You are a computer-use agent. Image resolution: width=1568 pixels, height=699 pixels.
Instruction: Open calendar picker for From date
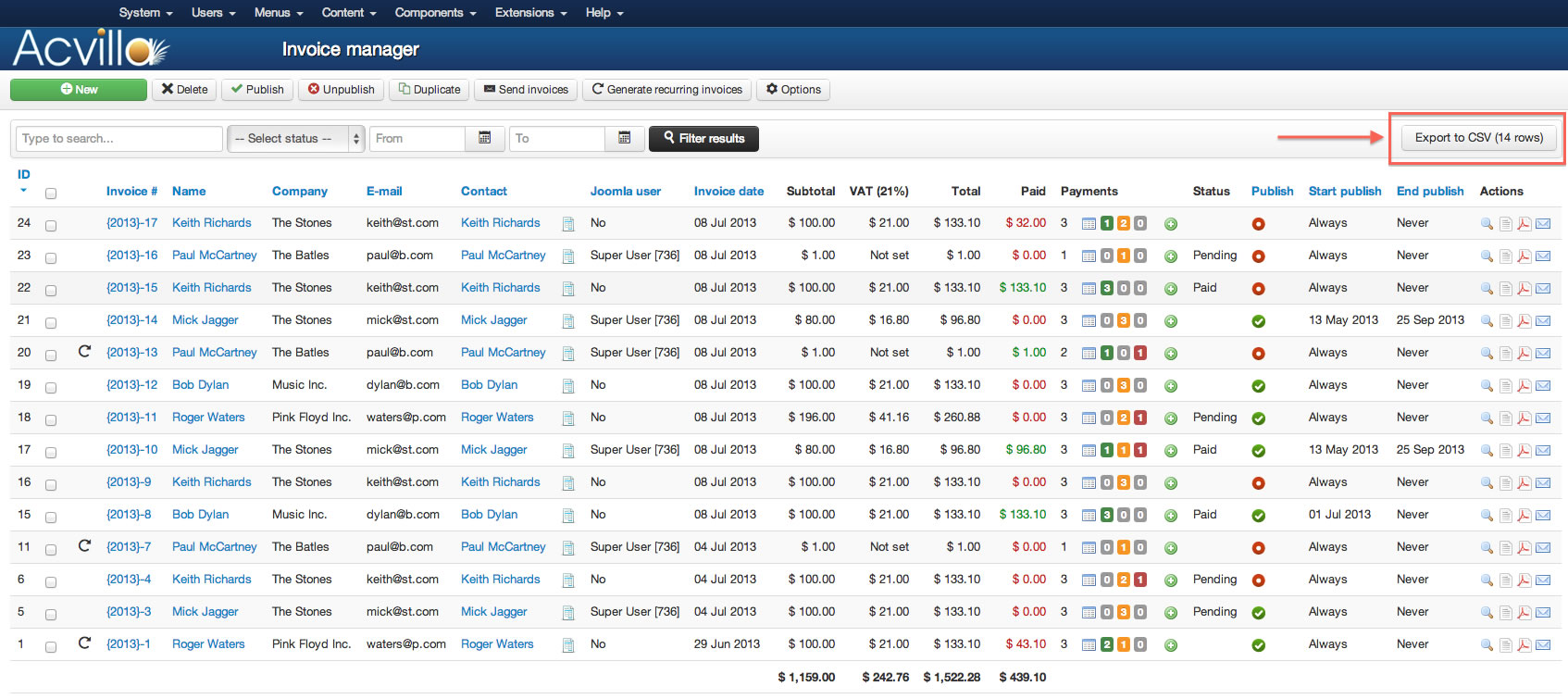(484, 138)
